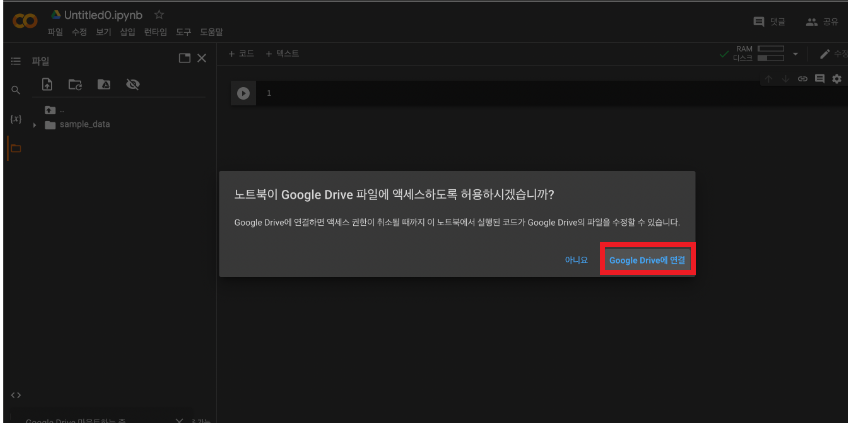Move cell up with the up arrow
This screenshot has width=848, height=423.
(768, 79)
